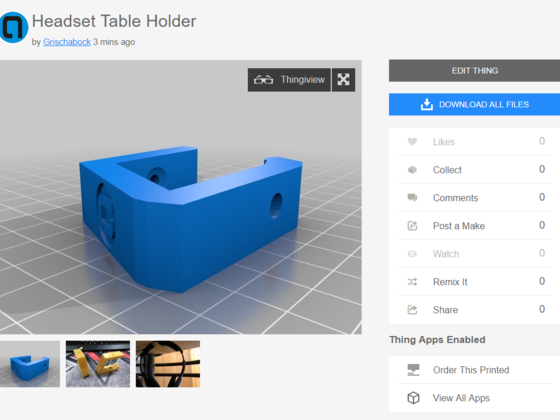Select the headset on desk photo thumbnail
This screenshot has height=420, width=560.
pos(168,364)
